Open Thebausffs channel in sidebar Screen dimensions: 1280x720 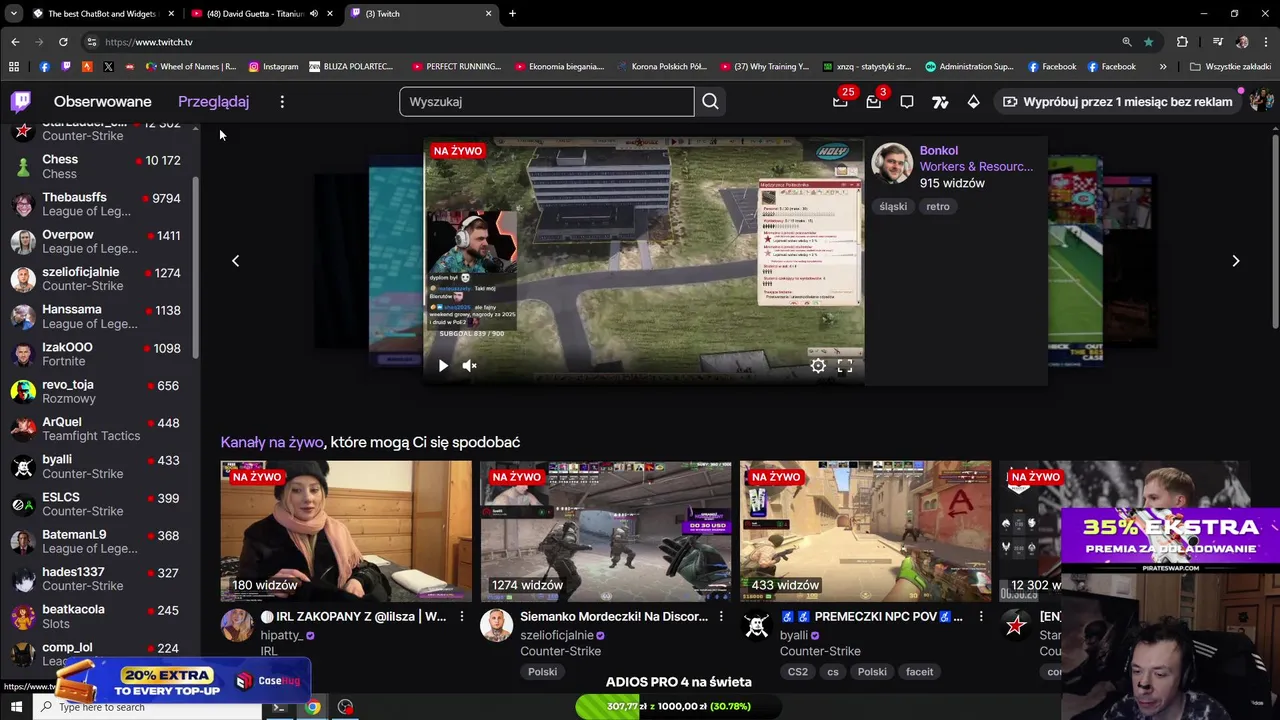100,204
